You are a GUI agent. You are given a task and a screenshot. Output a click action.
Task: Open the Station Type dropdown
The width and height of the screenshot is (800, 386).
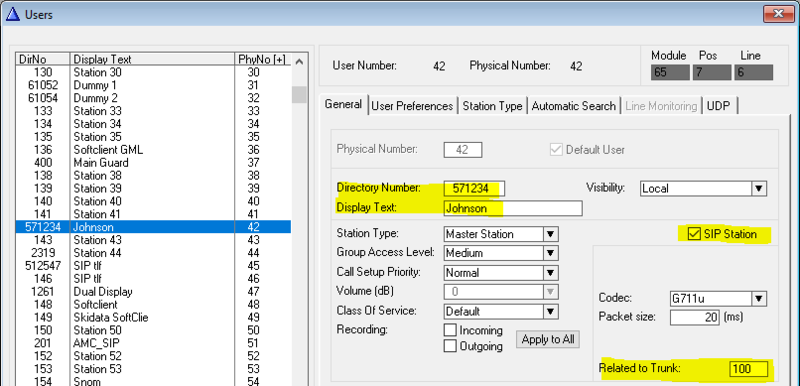(x=551, y=234)
